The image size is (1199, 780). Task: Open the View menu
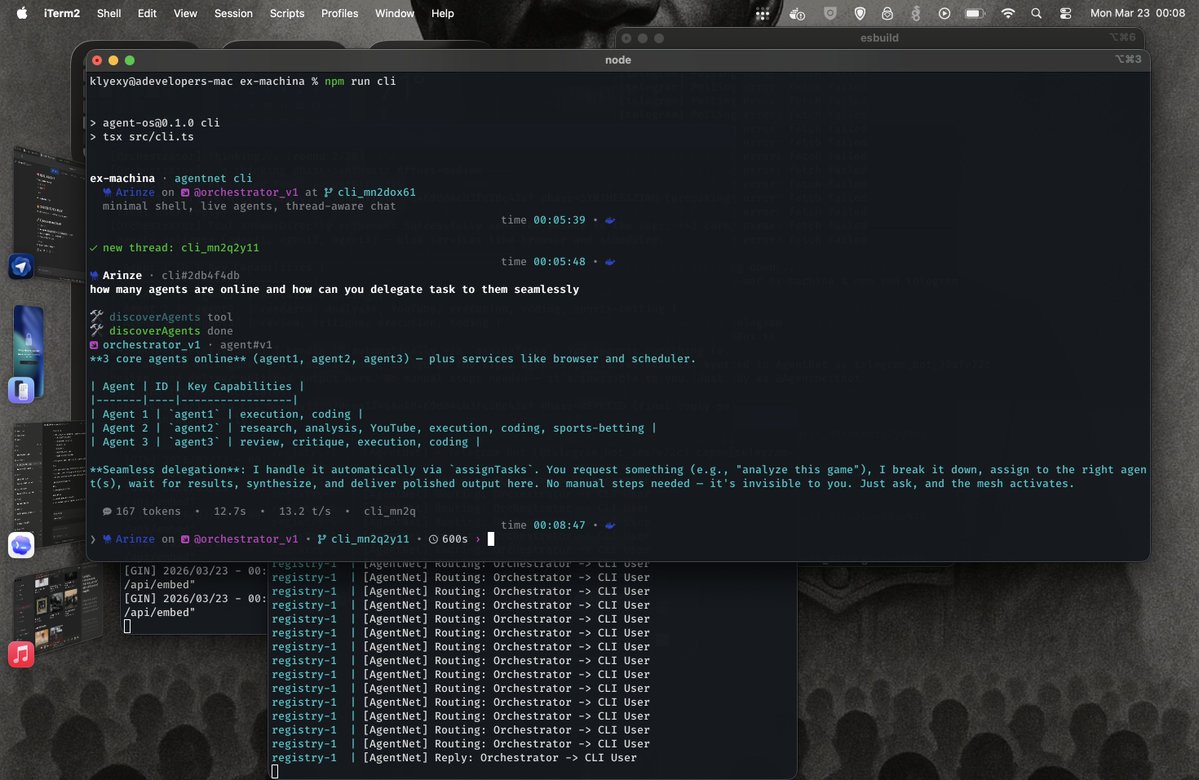185,13
